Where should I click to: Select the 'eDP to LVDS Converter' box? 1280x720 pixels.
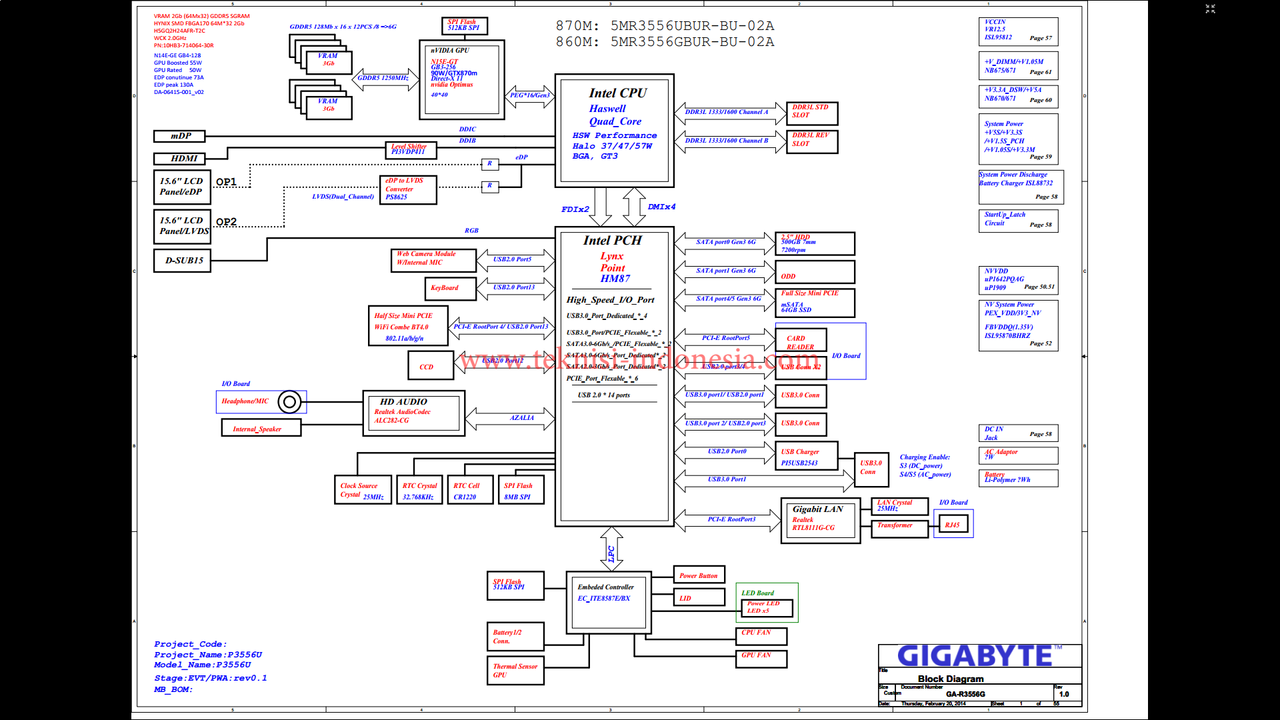[410, 190]
